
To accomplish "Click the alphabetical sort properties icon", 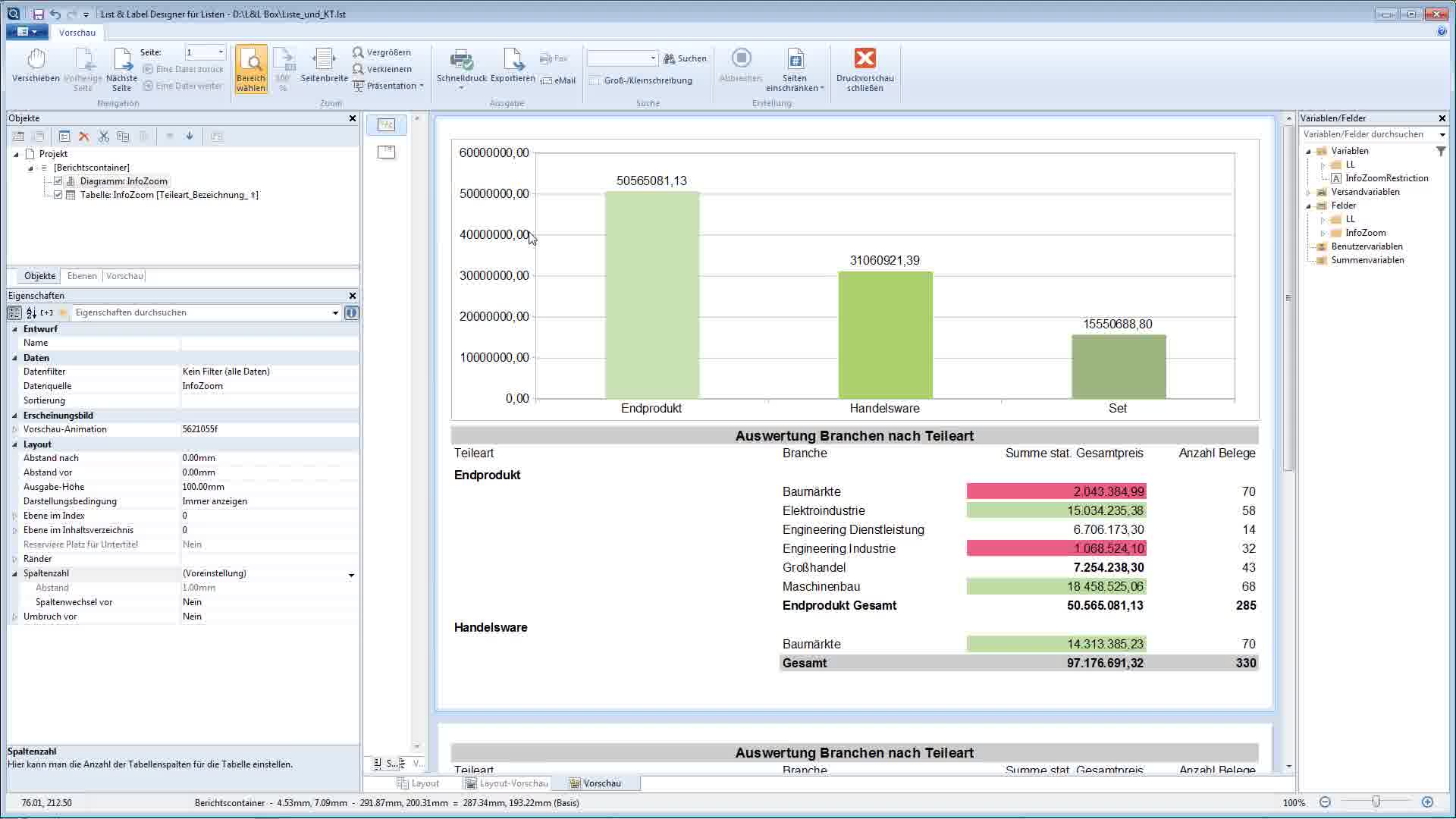I will click(31, 312).
